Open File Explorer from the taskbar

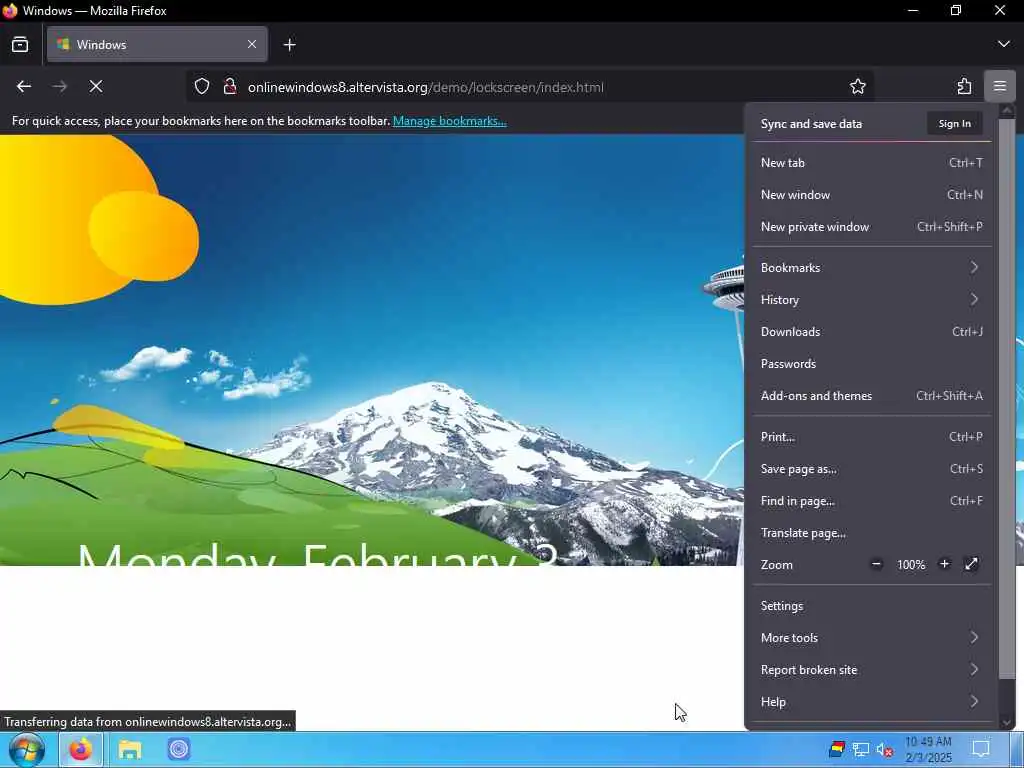130,749
